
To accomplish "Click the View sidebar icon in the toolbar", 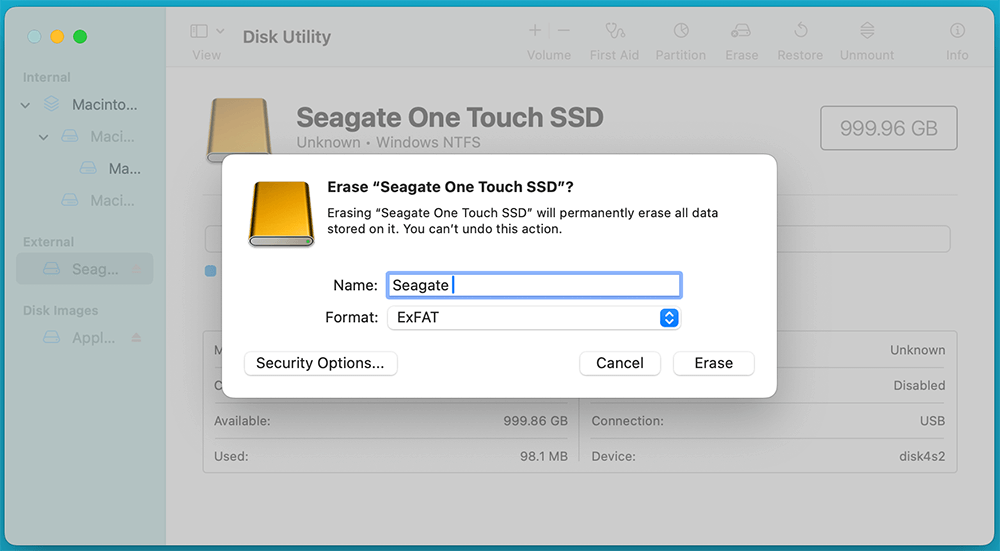I will coord(199,31).
